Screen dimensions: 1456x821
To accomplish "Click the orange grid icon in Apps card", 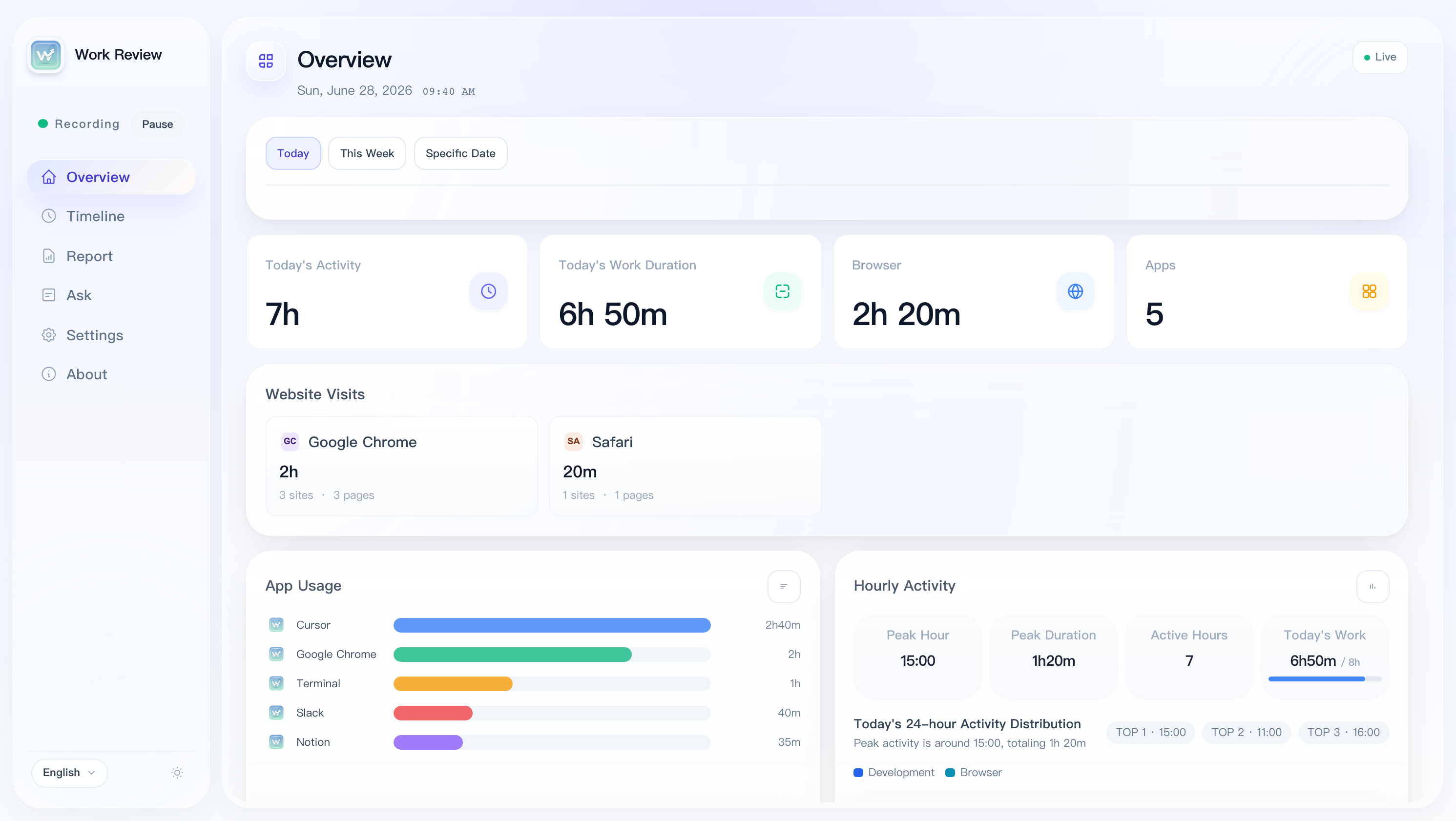I will click(x=1369, y=291).
